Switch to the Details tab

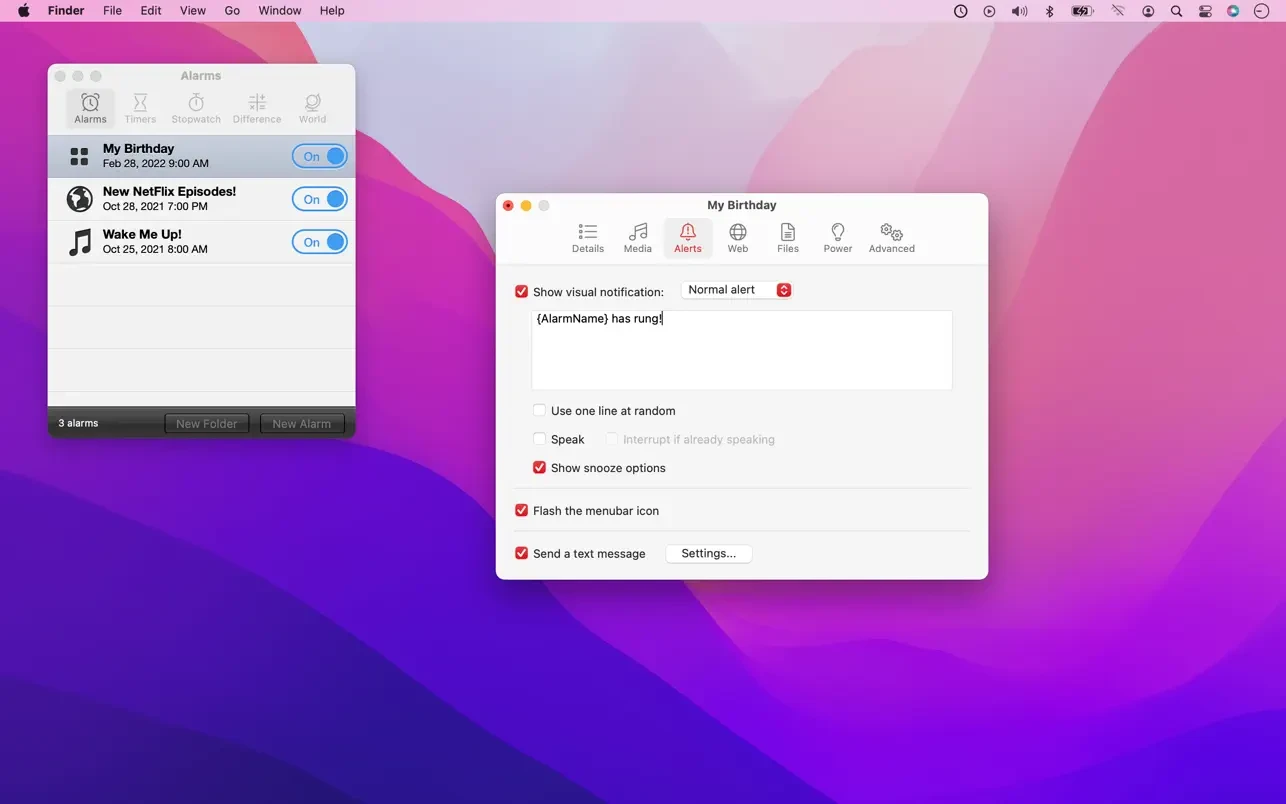pos(588,238)
